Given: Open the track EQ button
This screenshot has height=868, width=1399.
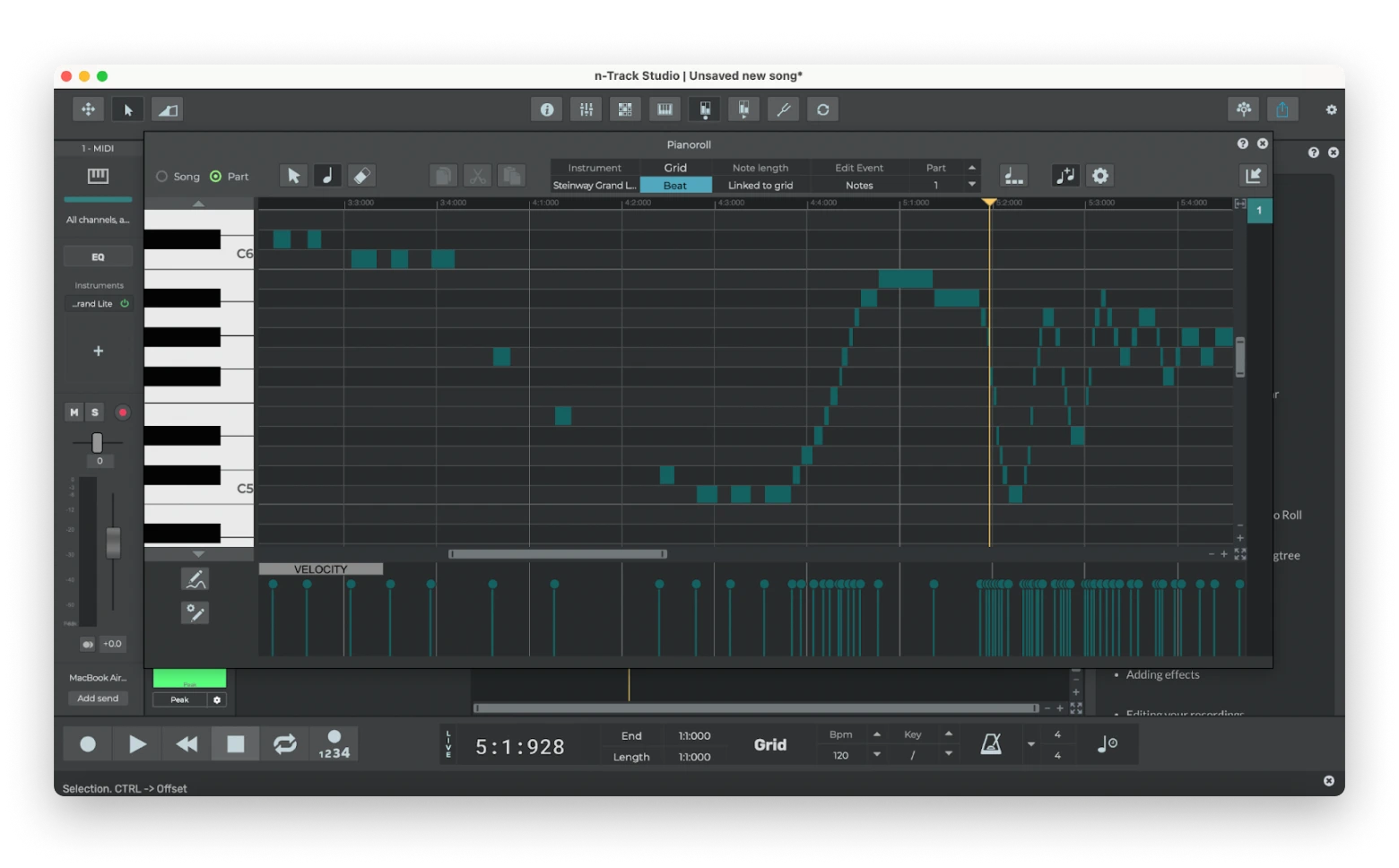Looking at the screenshot, I should click(x=98, y=257).
